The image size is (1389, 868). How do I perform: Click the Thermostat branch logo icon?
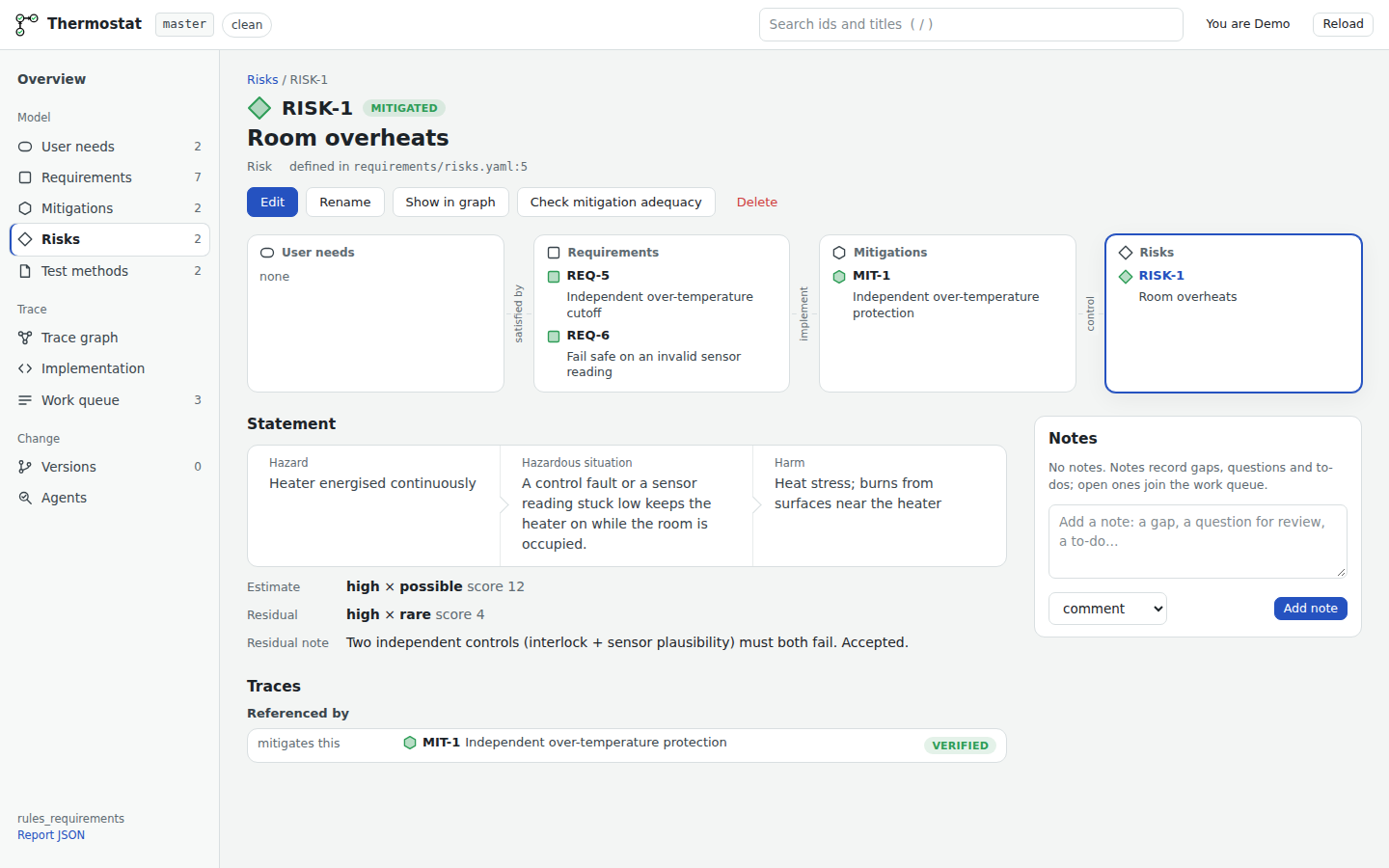tap(27, 24)
